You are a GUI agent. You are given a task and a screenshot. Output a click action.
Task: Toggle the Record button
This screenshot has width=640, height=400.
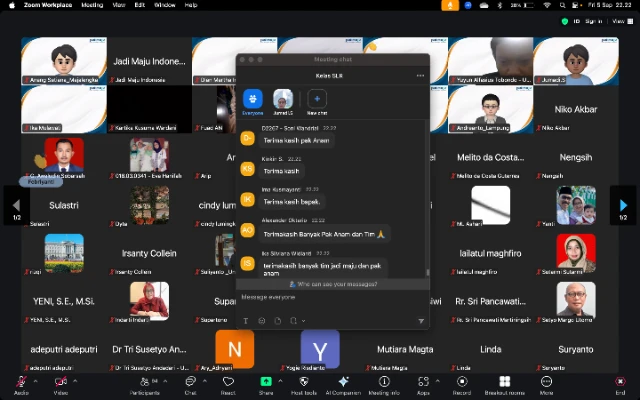462,382
